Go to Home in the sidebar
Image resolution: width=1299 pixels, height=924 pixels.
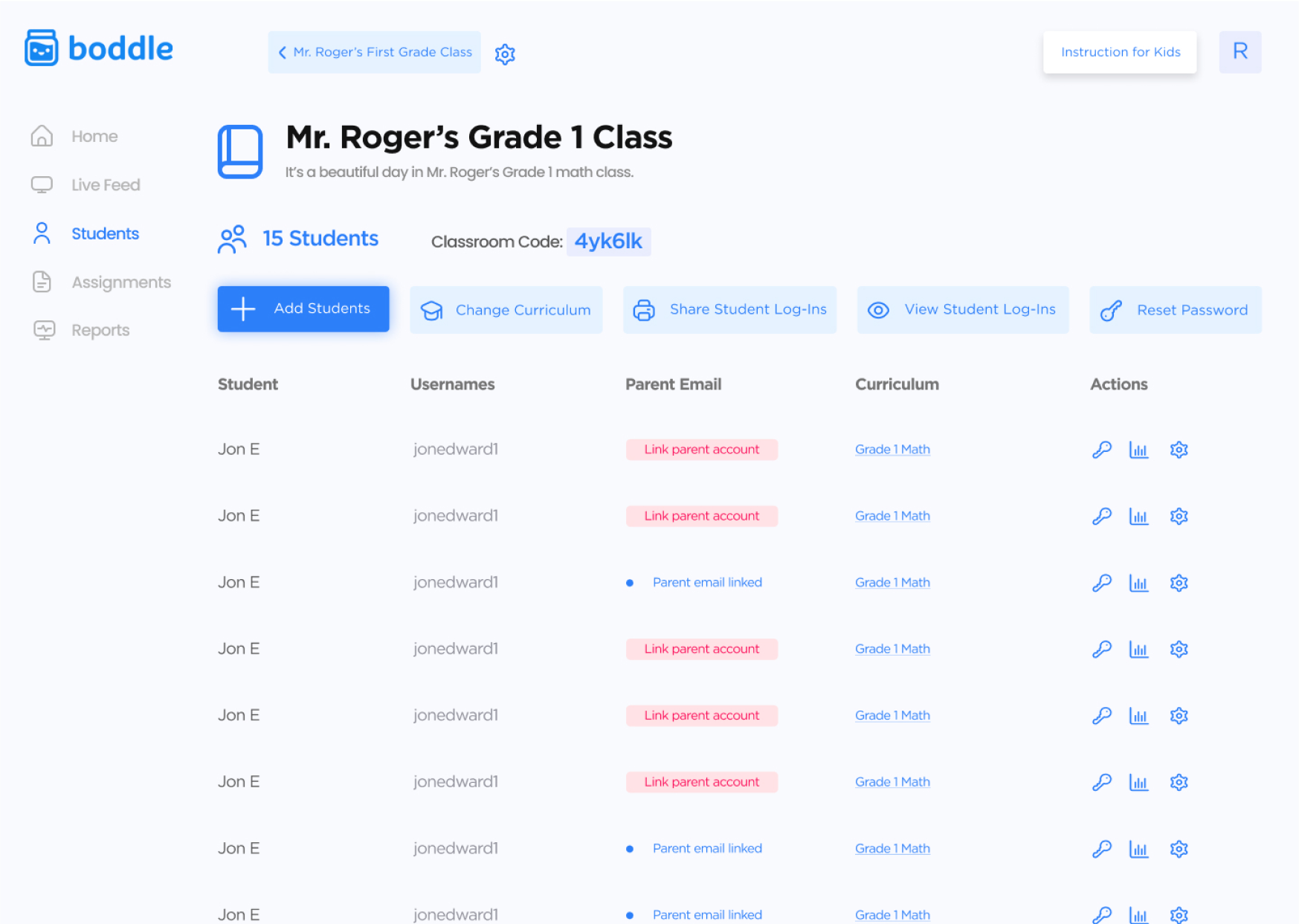tap(74, 136)
